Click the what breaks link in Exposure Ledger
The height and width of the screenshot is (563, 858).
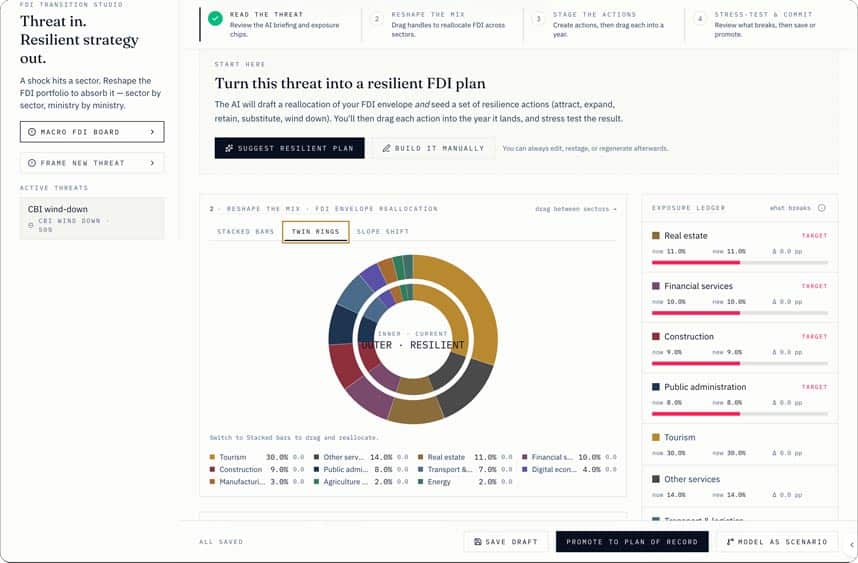click(790, 208)
